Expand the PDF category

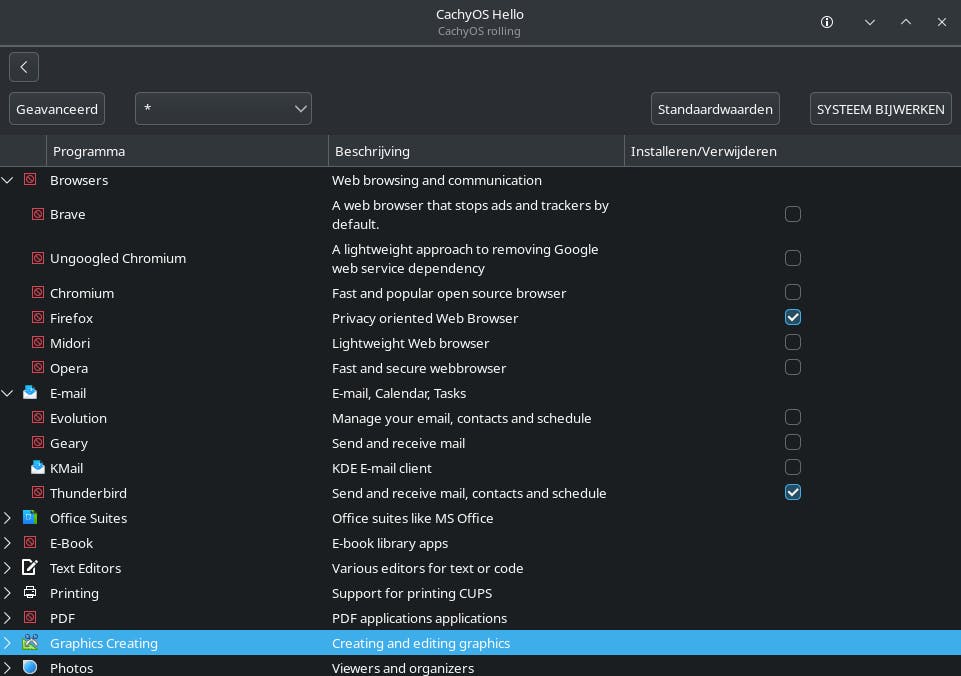click(x=8, y=618)
